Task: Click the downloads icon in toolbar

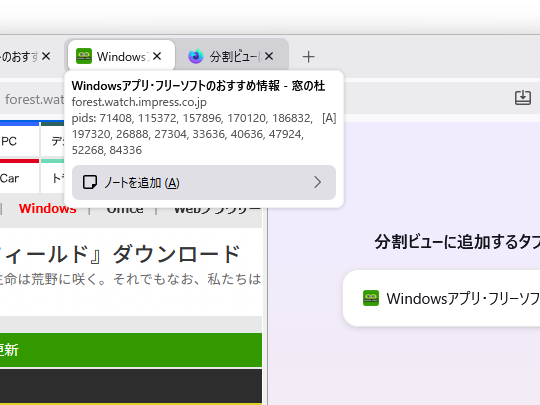Action: coord(522,98)
